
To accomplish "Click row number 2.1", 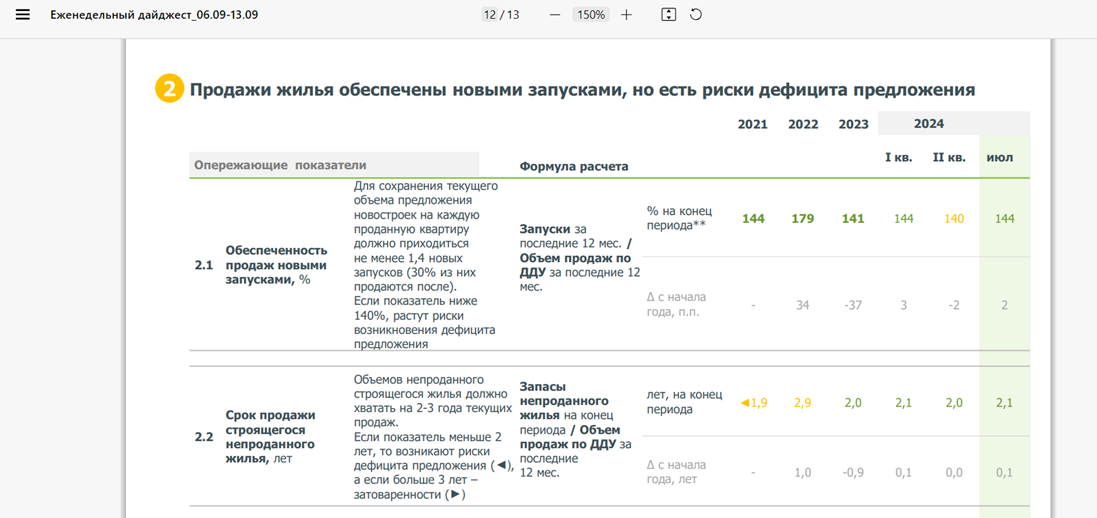I will click(x=204, y=266).
